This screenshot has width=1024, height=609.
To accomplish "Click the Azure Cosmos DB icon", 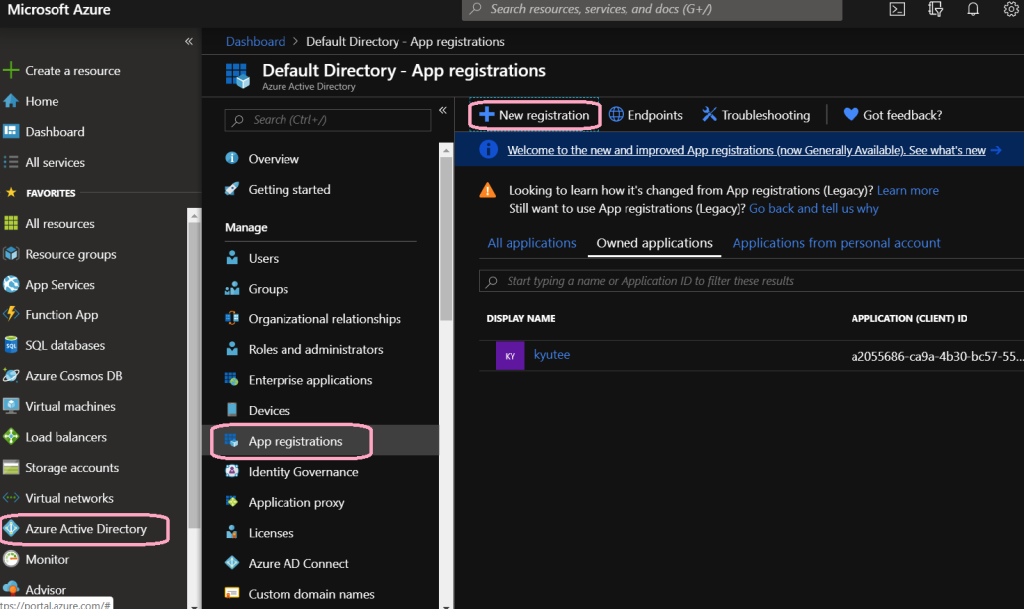I will click(x=12, y=376).
